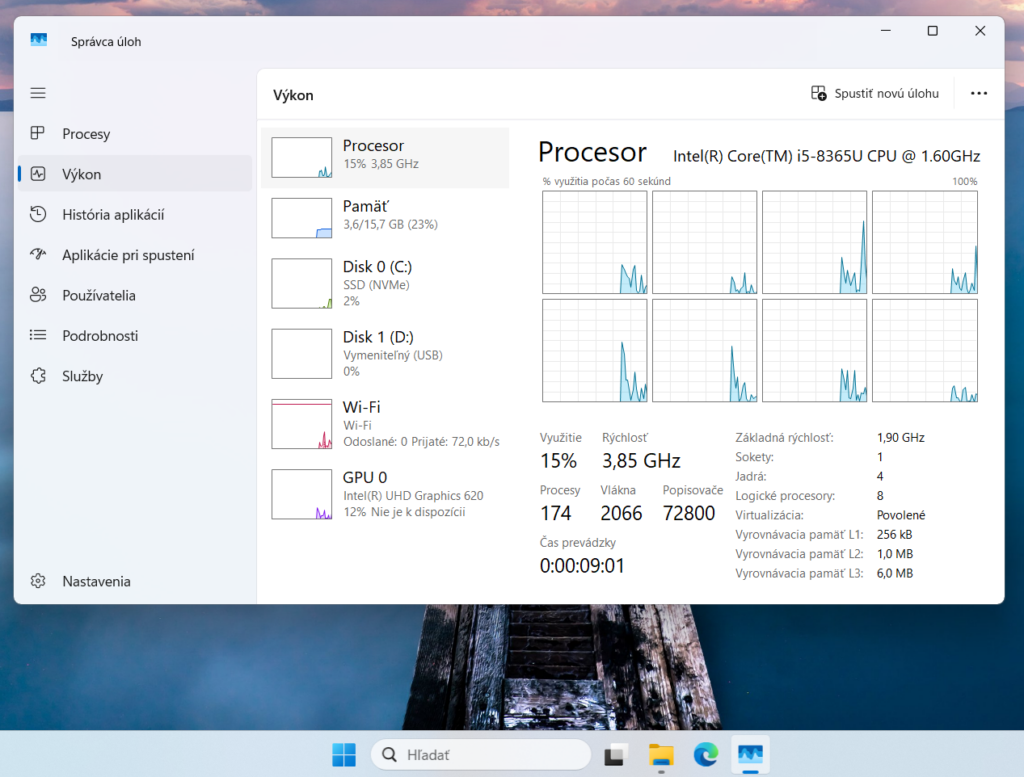Select Pamäť resource entry
The width and height of the screenshot is (1024, 777).
[x=385, y=218]
